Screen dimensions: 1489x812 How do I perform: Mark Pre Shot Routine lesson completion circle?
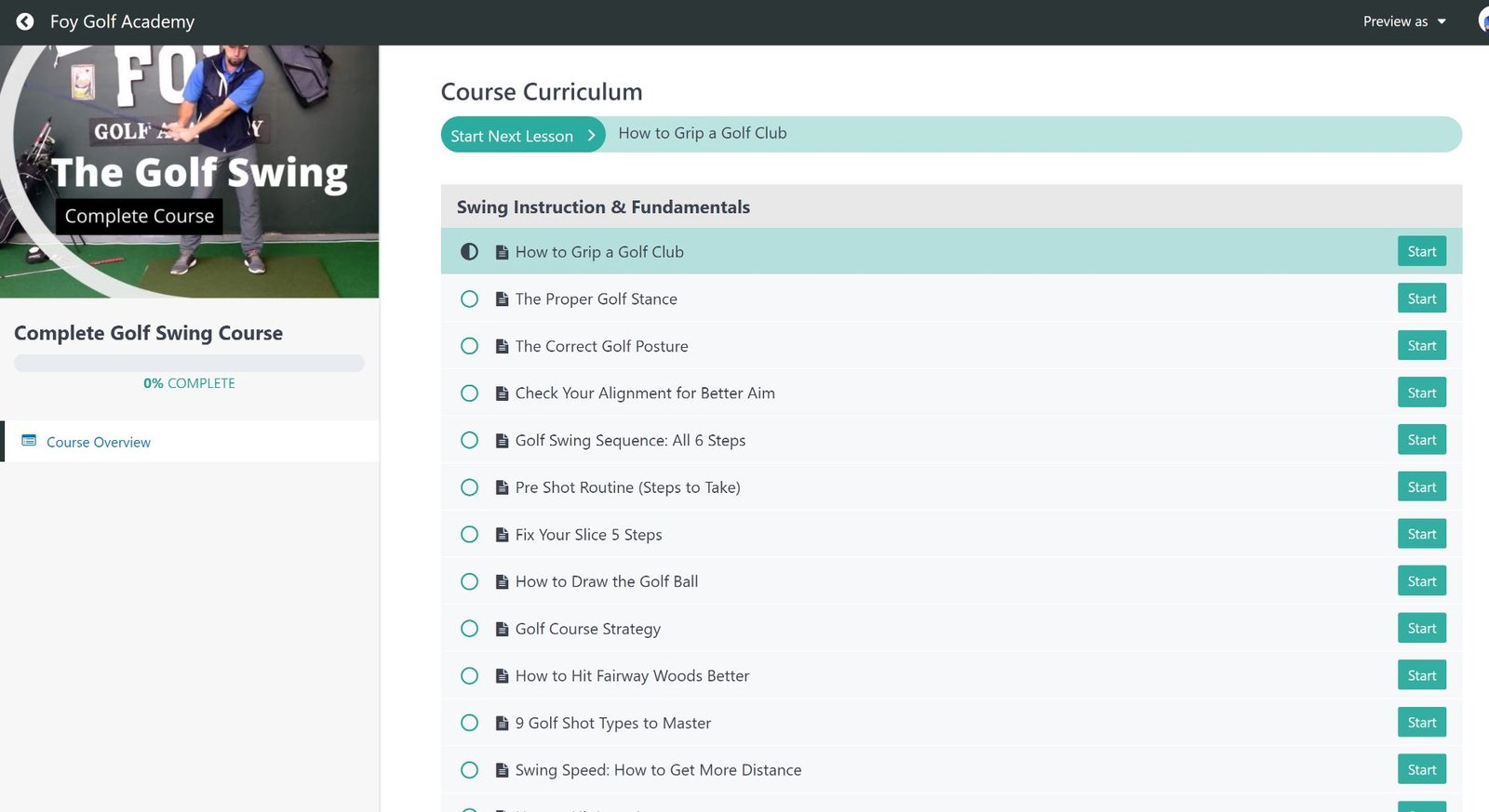click(470, 487)
